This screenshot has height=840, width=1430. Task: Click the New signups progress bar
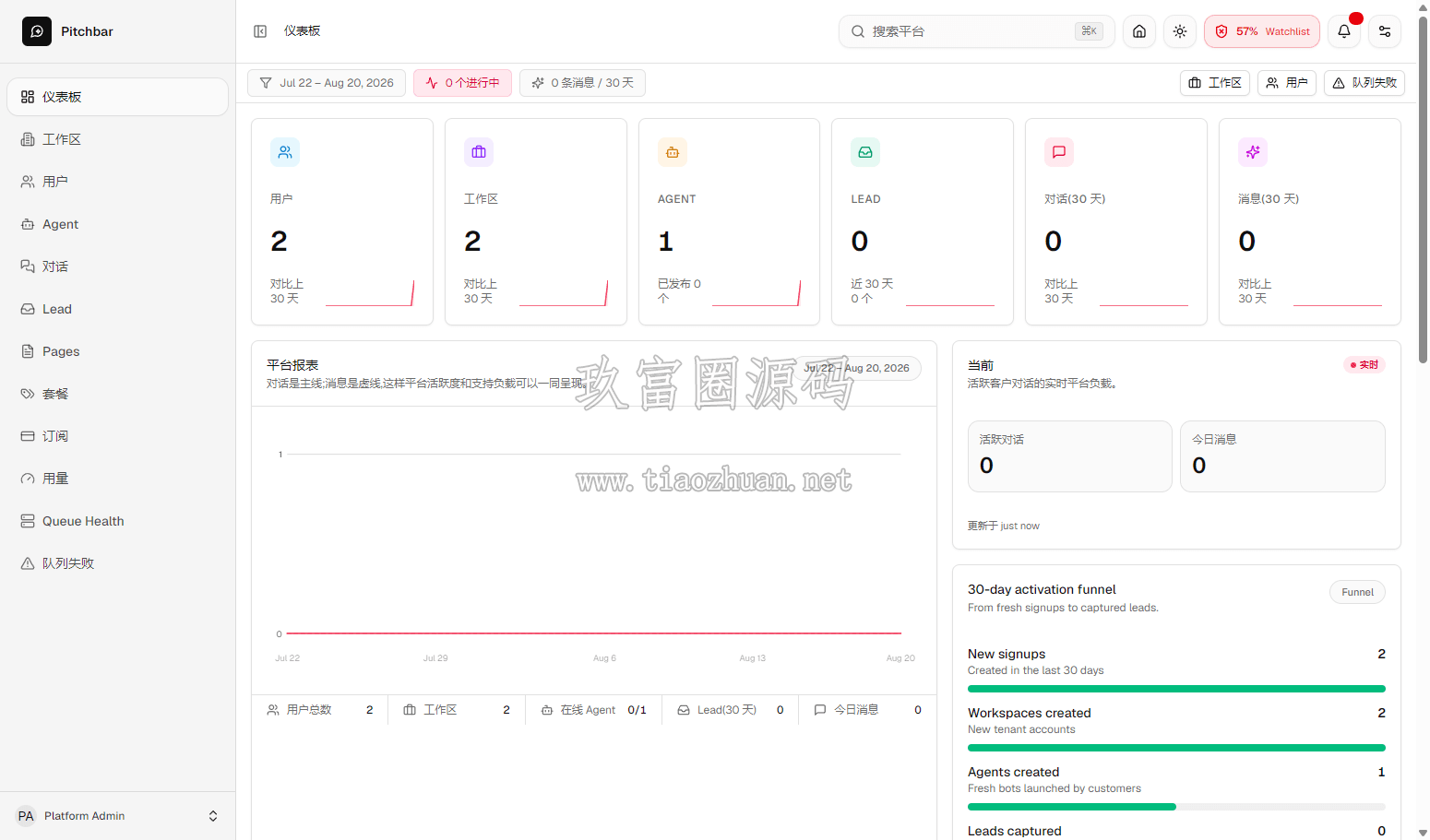point(1176,689)
